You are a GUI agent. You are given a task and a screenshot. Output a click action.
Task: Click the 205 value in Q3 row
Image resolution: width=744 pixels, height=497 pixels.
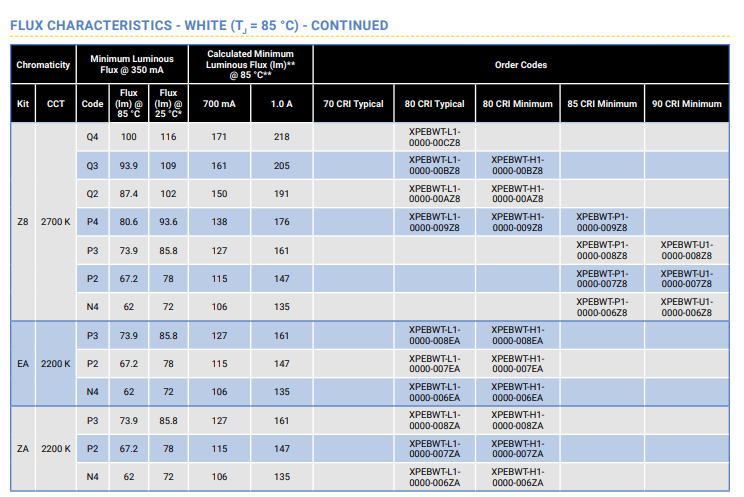(x=282, y=166)
